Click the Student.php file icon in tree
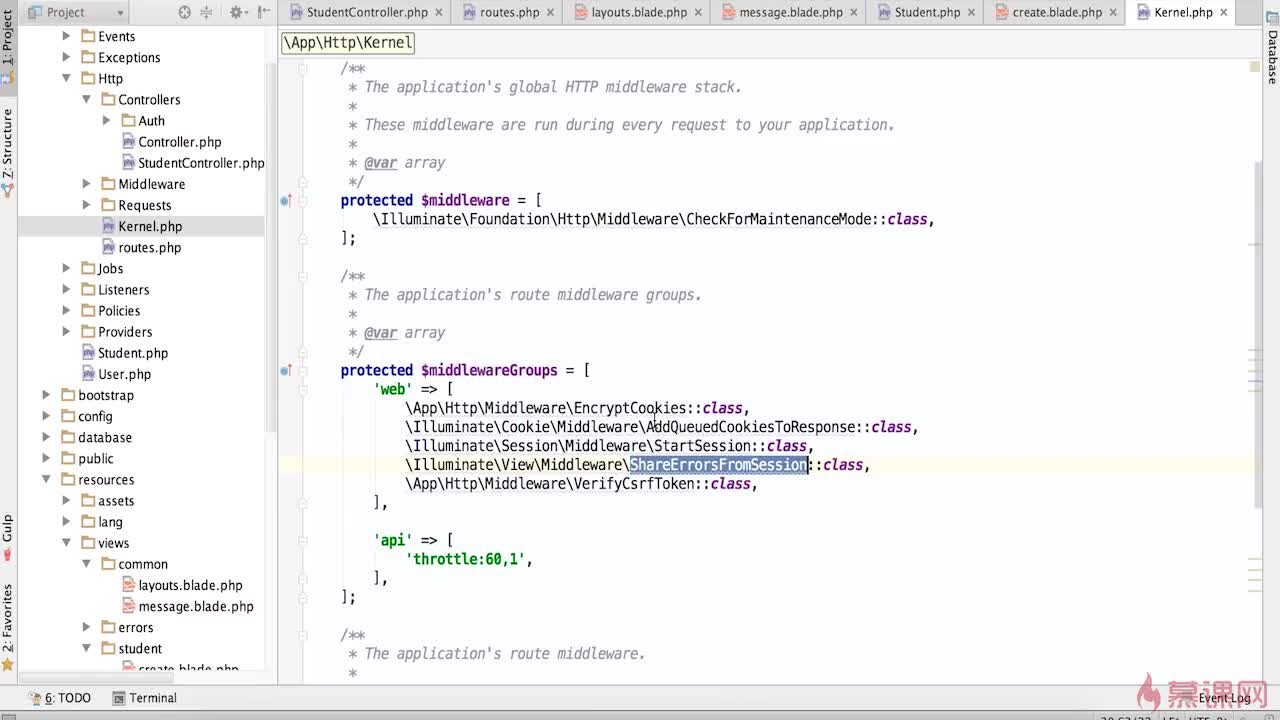 pos(89,353)
